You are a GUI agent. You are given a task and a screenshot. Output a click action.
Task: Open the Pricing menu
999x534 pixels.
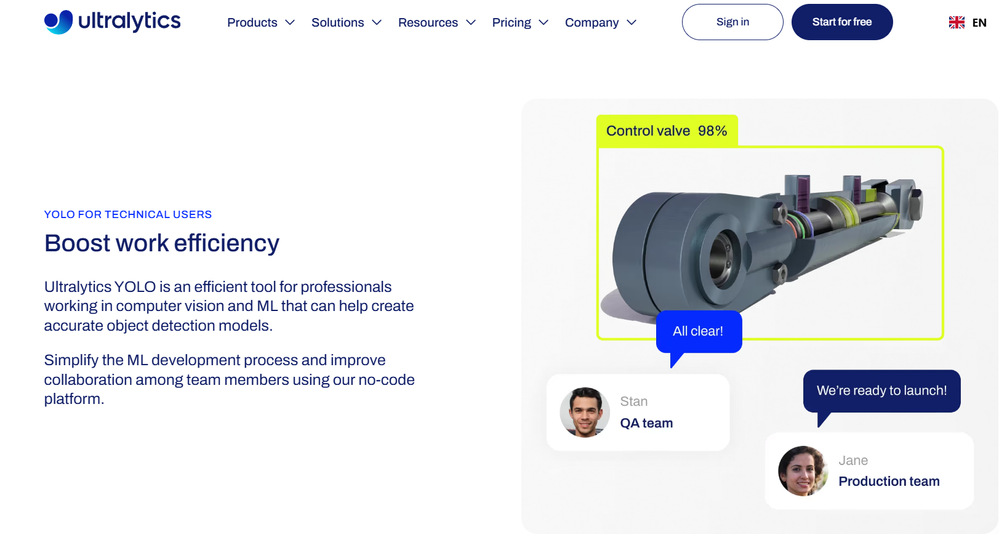click(x=511, y=22)
